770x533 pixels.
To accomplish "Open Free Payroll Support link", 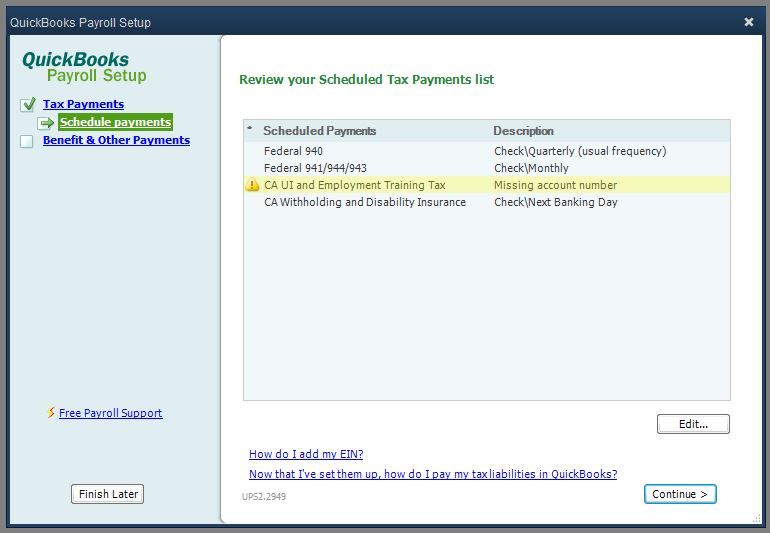I will click(x=110, y=413).
